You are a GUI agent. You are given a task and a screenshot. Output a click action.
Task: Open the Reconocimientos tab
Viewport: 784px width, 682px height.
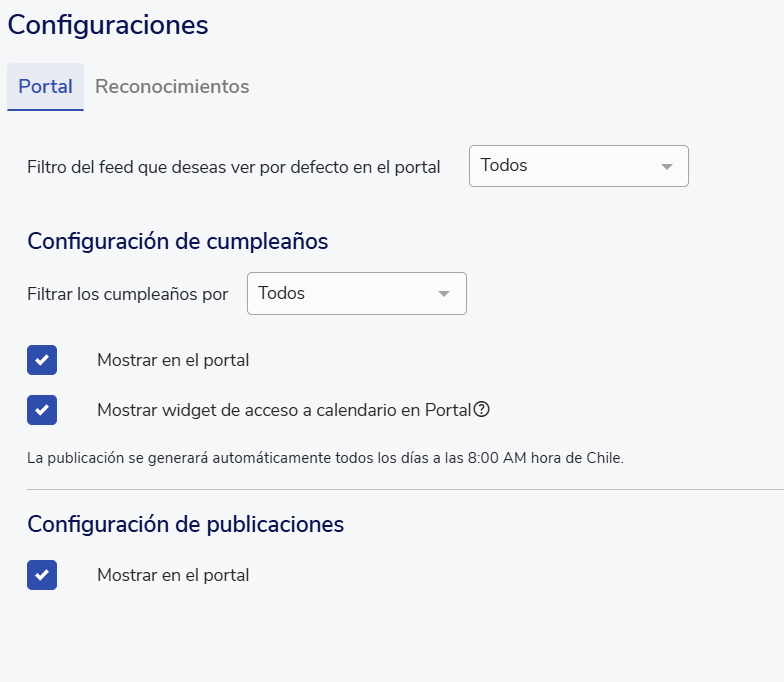[172, 87]
